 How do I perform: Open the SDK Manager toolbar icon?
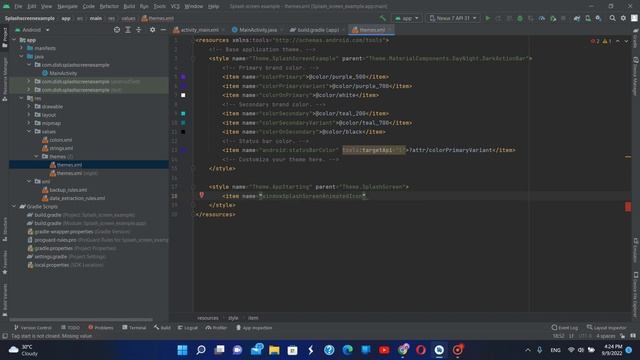(598, 18)
